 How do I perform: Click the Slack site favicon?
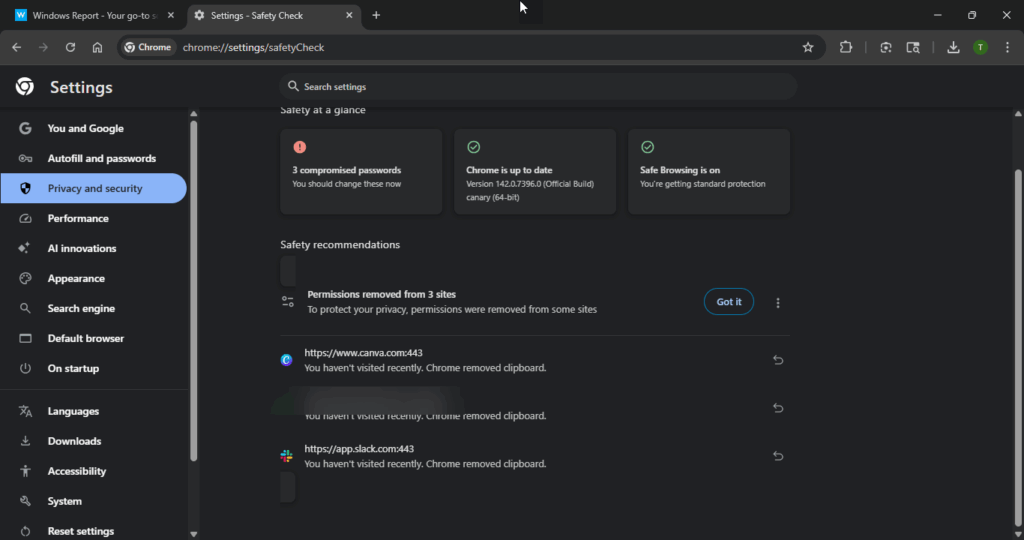pos(286,456)
